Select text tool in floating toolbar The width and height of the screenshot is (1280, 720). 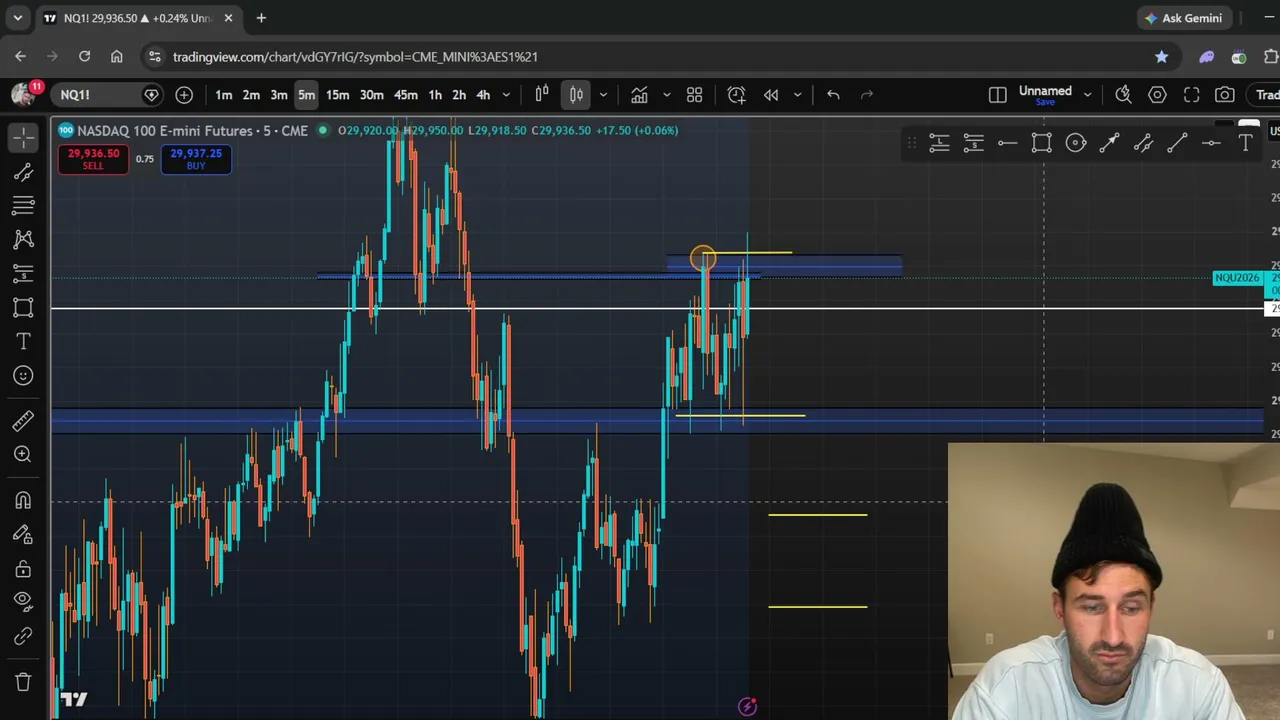(x=1246, y=144)
